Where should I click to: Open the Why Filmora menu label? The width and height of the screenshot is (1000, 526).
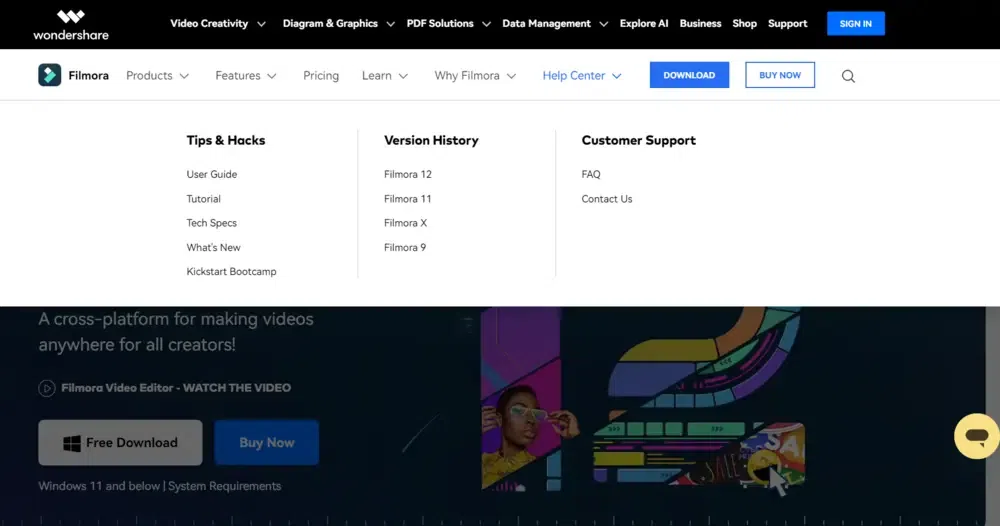pyautogui.click(x=467, y=75)
